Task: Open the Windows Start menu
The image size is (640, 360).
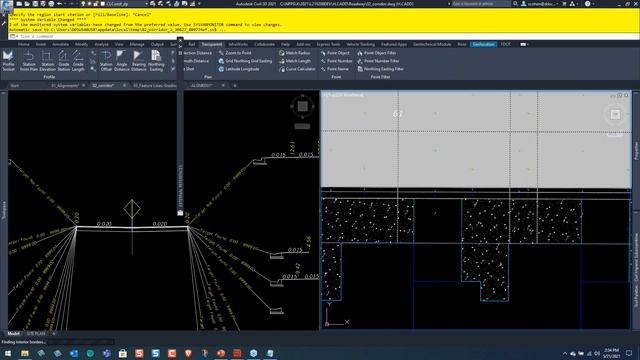Action: 8,353
